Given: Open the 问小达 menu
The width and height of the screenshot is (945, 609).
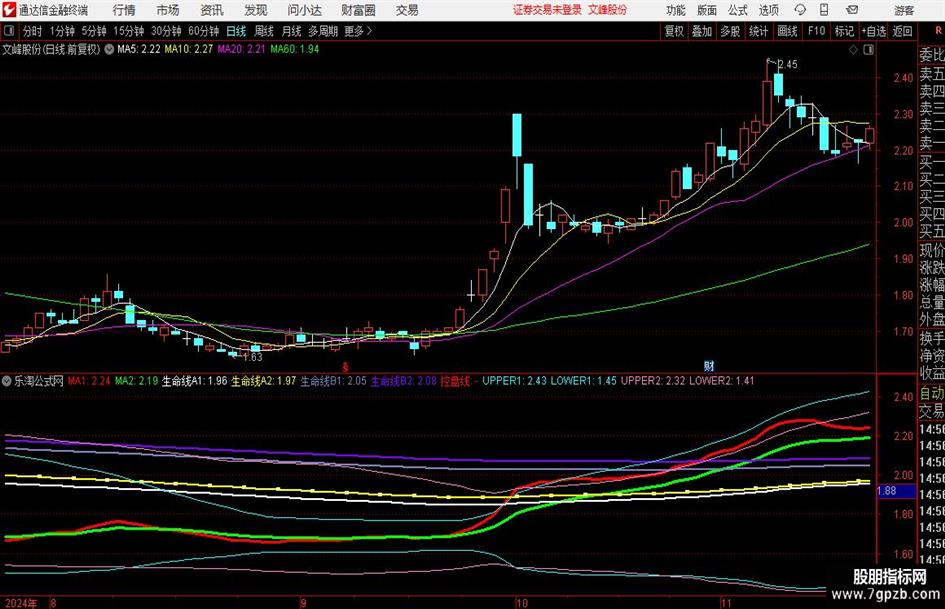Looking at the screenshot, I should coord(304,10).
